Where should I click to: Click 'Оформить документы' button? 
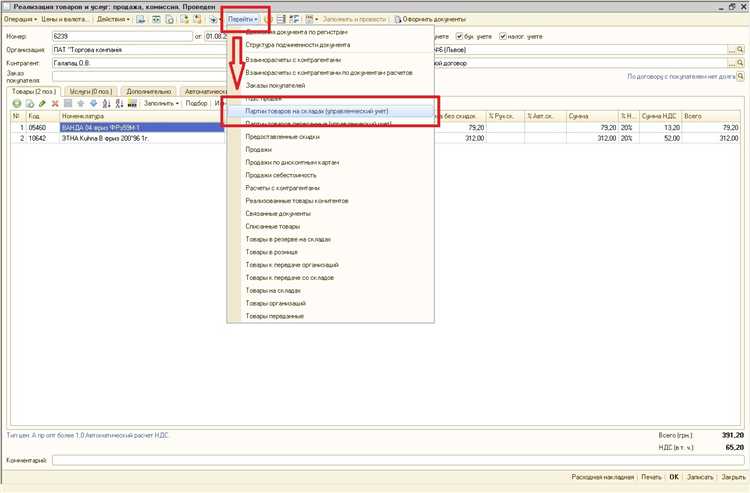[428, 19]
